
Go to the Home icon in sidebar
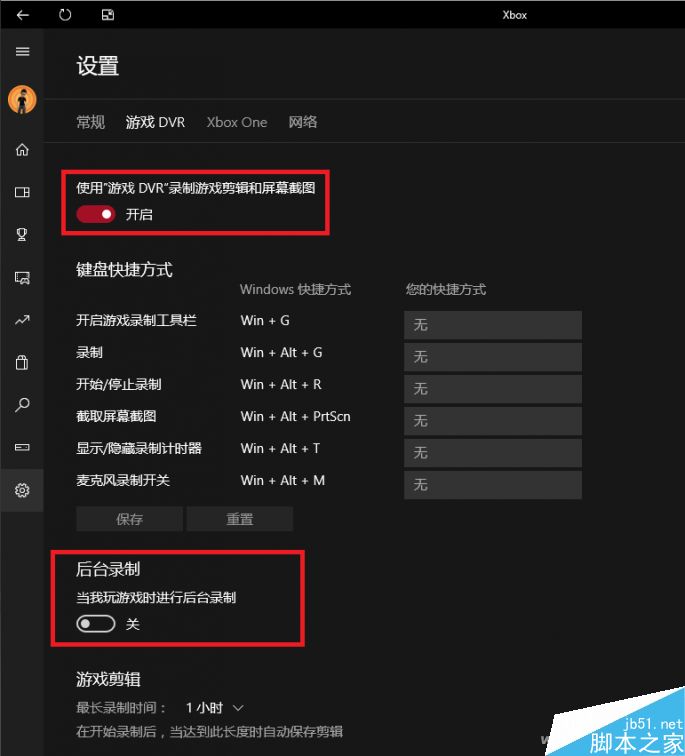tap(22, 150)
